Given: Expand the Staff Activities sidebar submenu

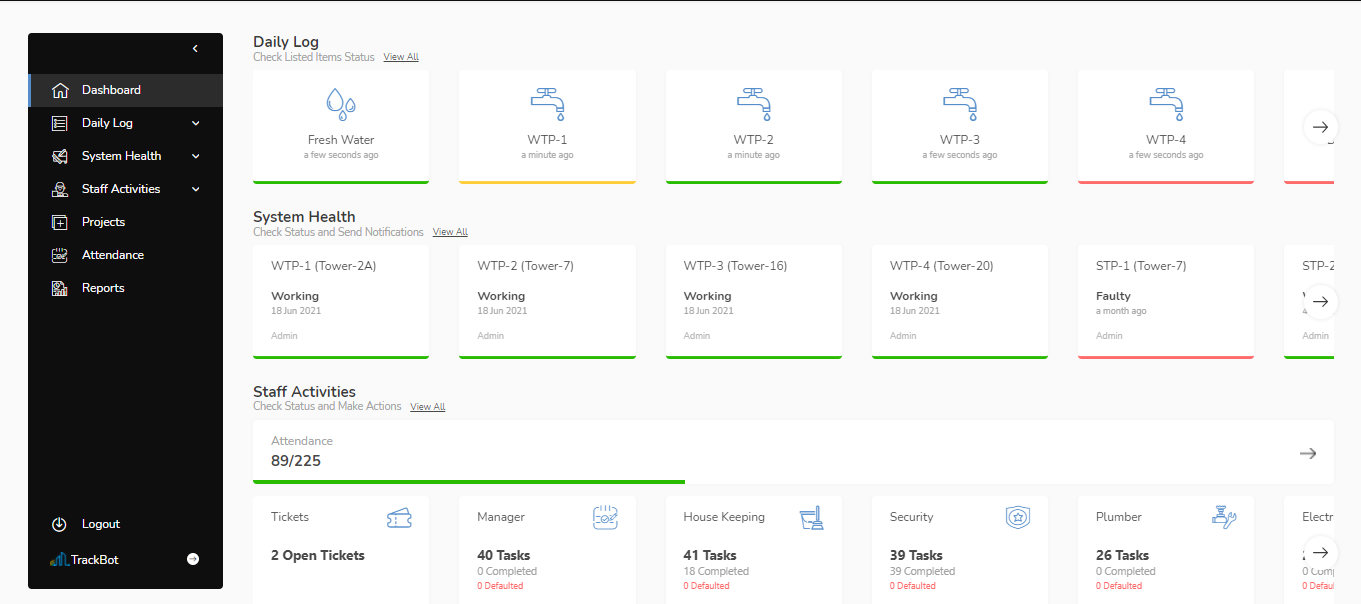Looking at the screenshot, I should [195, 189].
